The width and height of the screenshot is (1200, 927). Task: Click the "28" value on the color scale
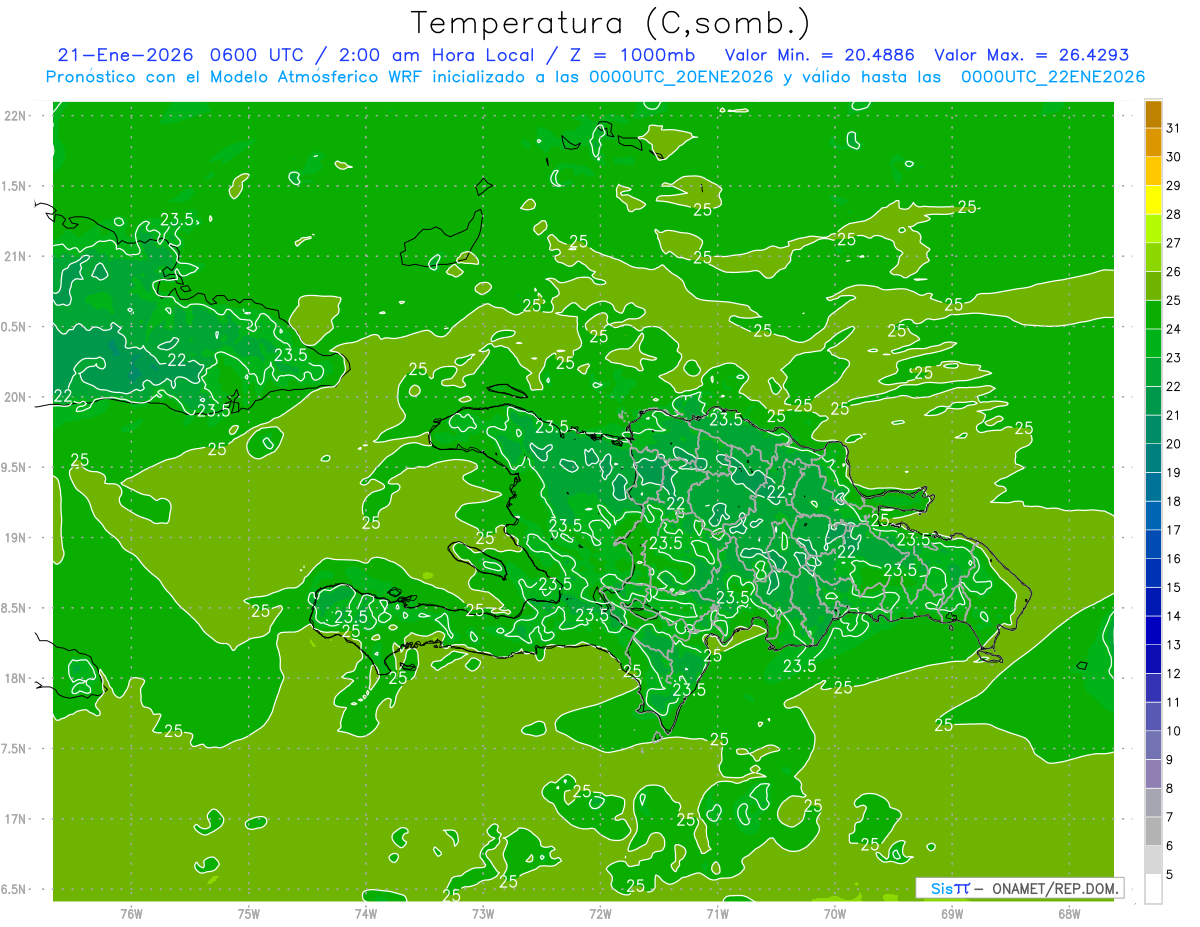click(1173, 214)
